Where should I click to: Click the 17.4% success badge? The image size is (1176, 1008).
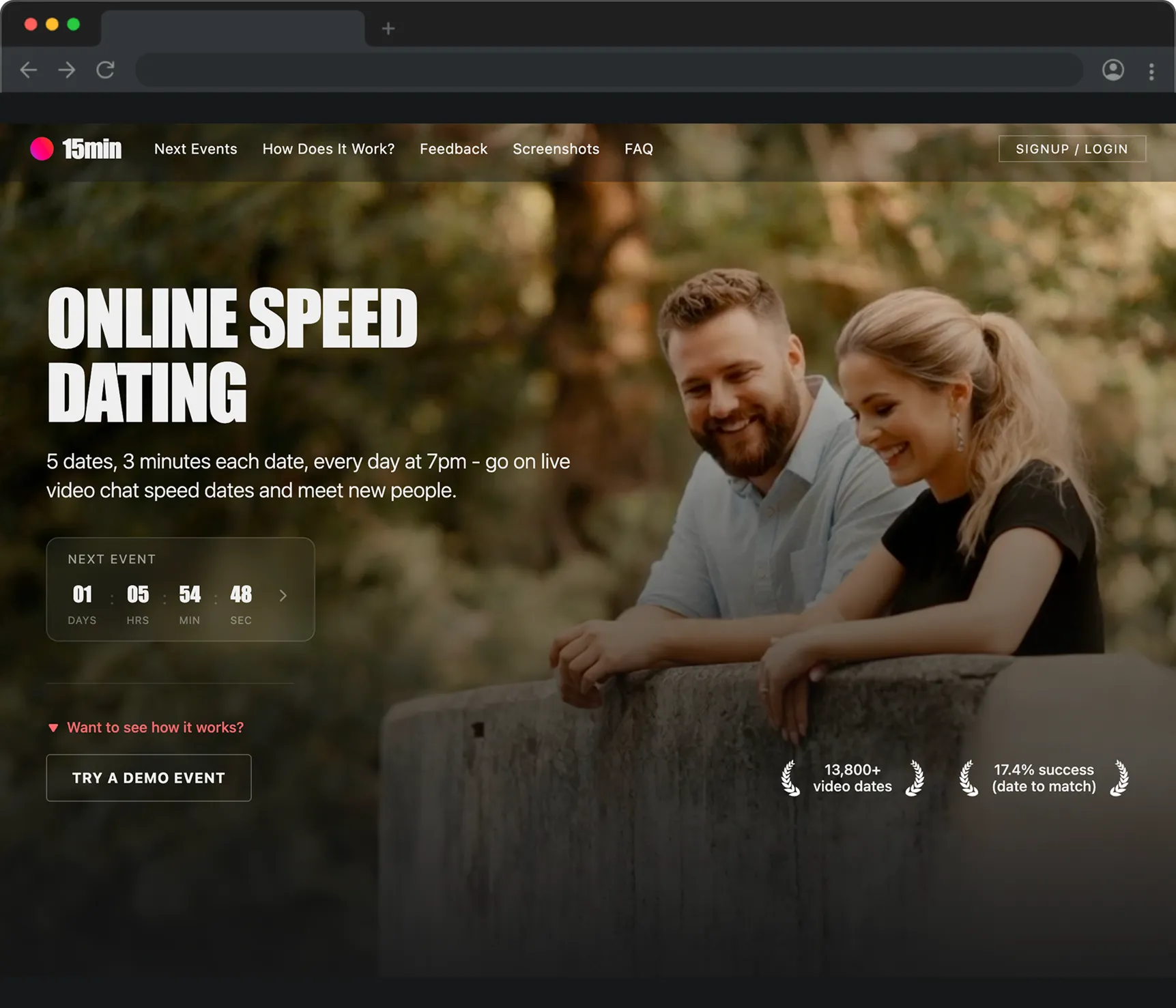pyautogui.click(x=1044, y=778)
